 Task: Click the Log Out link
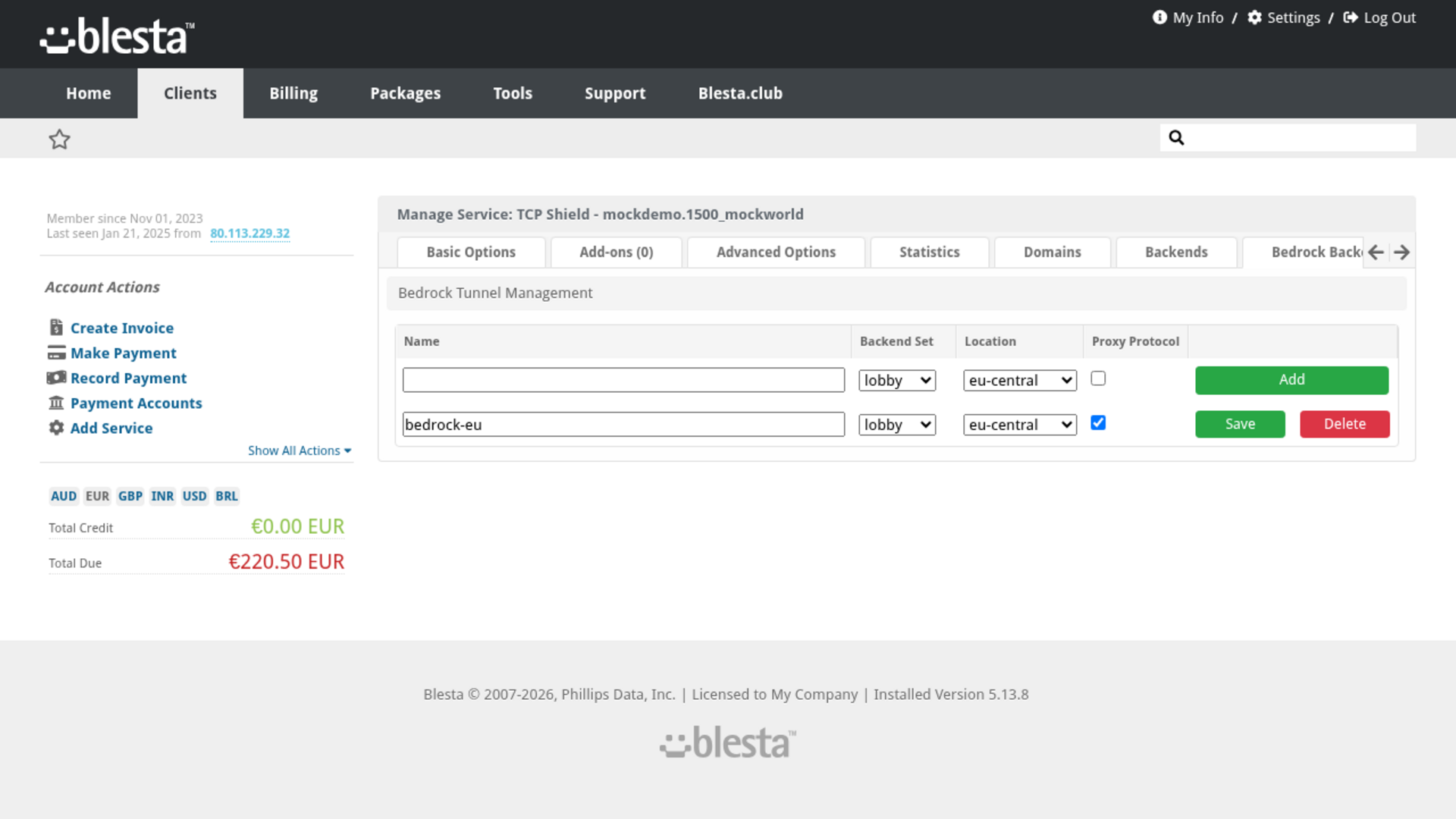pyautogui.click(x=1390, y=17)
